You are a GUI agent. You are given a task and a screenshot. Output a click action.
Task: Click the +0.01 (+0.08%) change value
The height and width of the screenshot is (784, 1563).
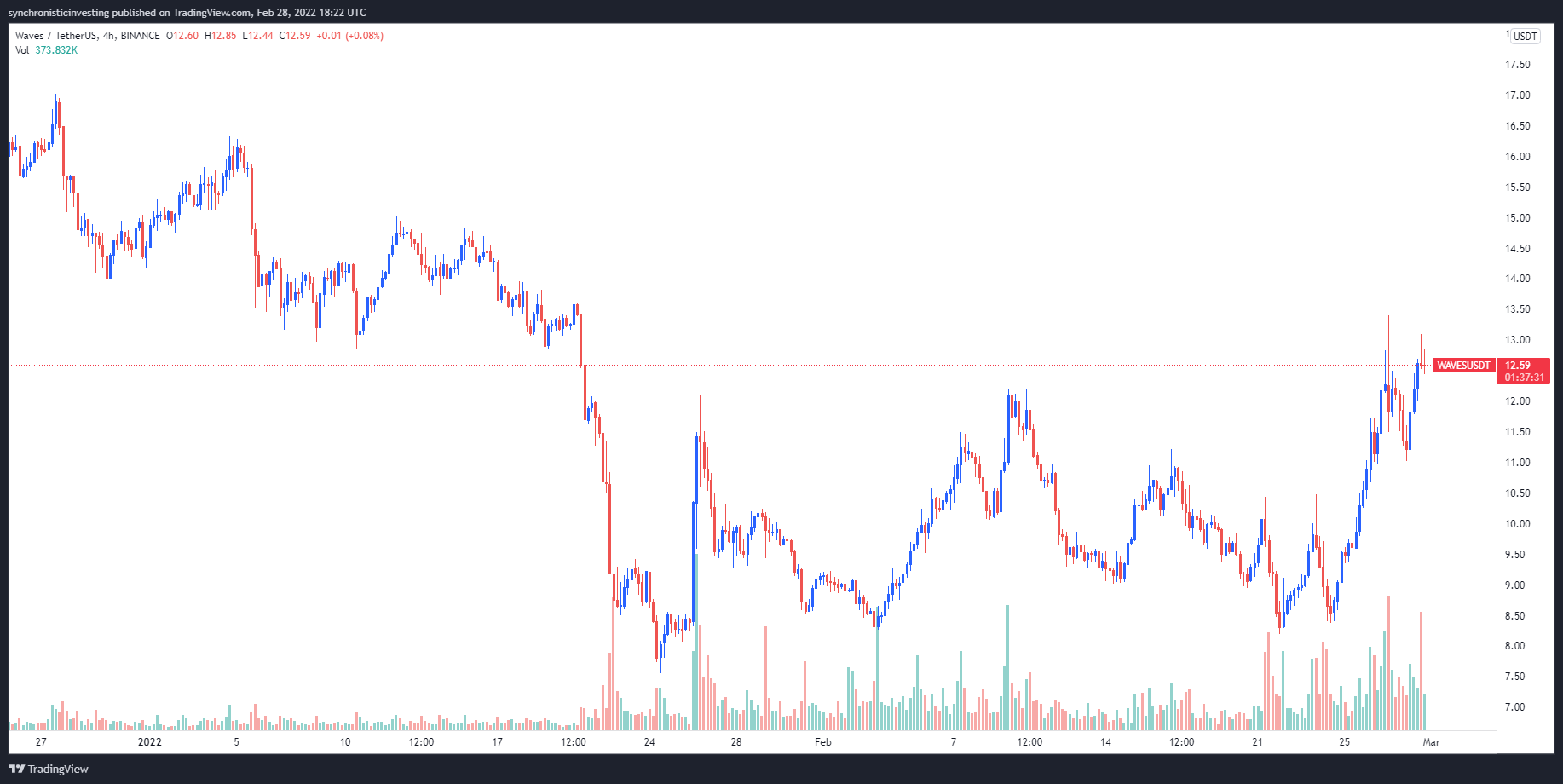(x=349, y=36)
